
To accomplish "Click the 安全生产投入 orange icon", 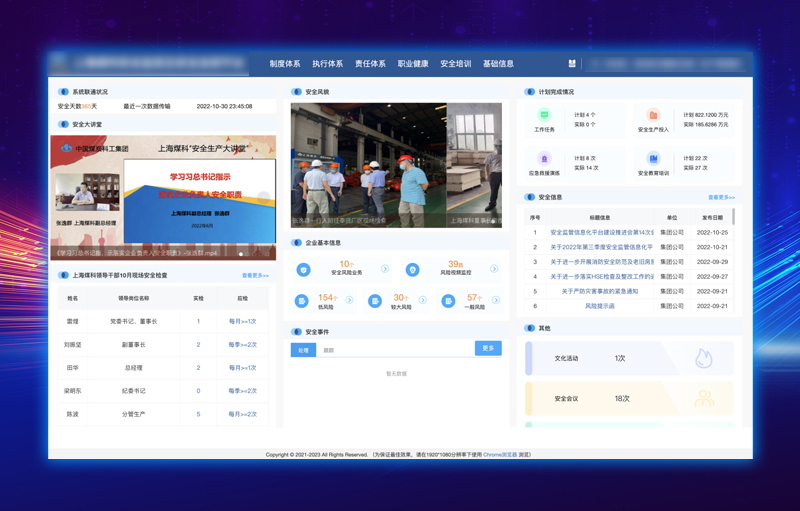I will pyautogui.click(x=653, y=116).
